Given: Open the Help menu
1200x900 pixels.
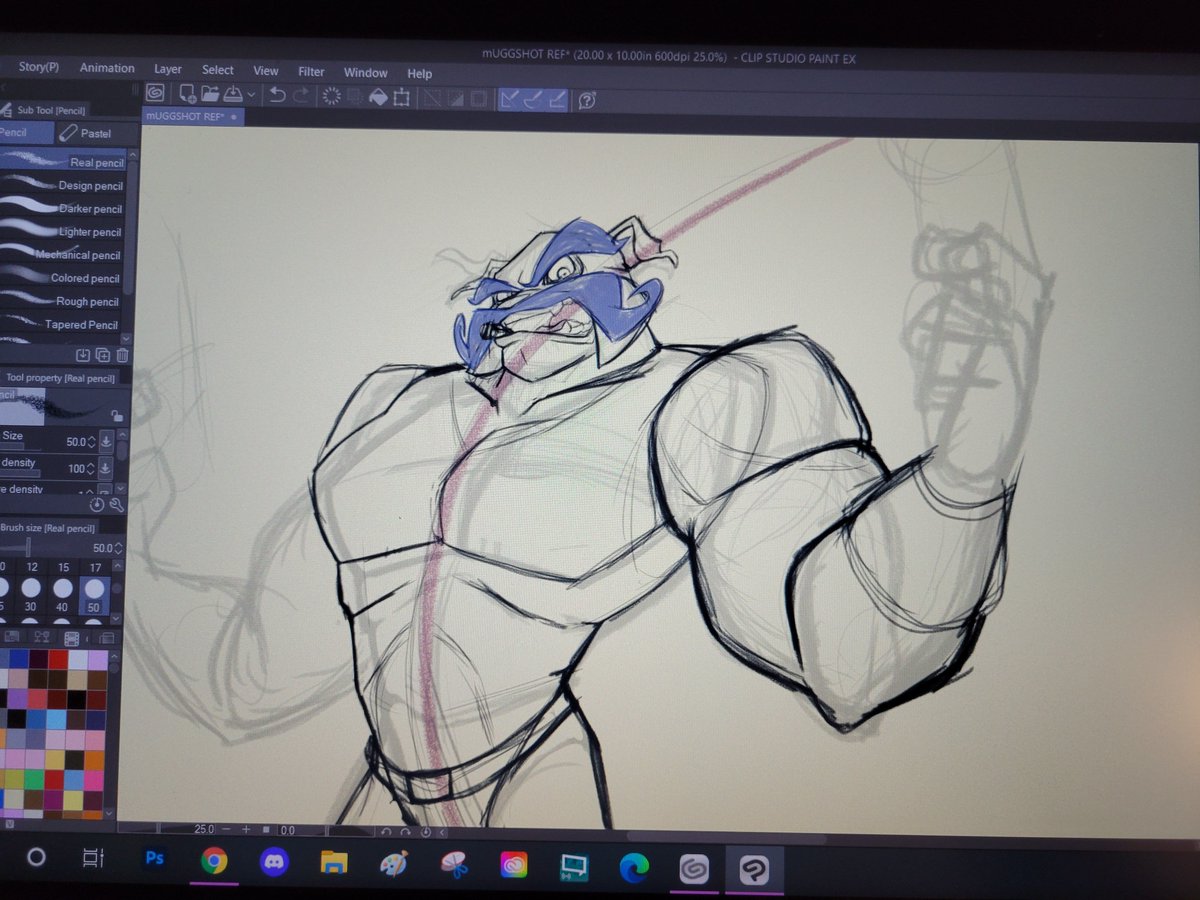Looking at the screenshot, I should point(420,74).
